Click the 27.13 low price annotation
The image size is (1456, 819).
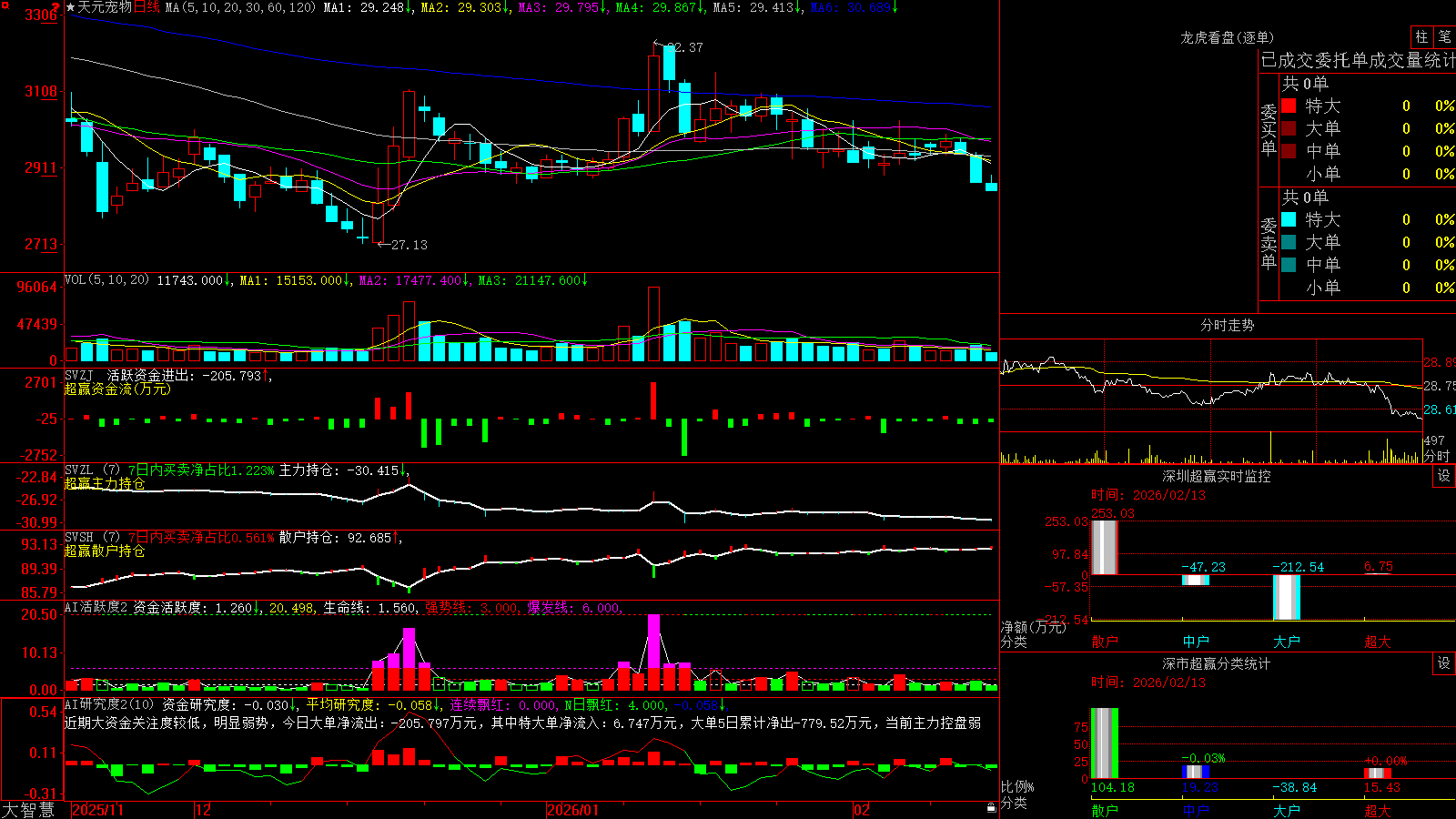(409, 245)
